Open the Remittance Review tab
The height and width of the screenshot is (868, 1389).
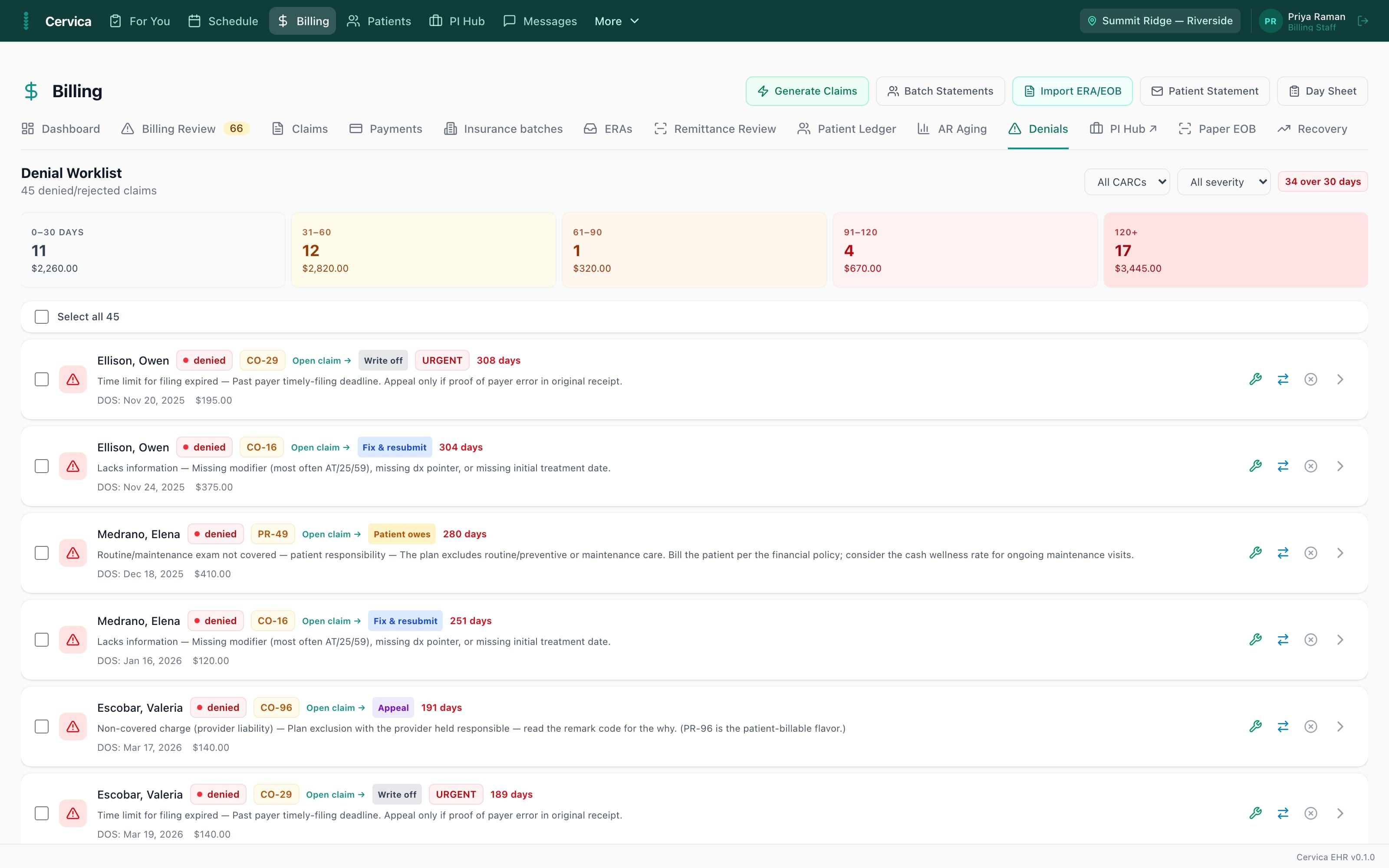(x=714, y=129)
